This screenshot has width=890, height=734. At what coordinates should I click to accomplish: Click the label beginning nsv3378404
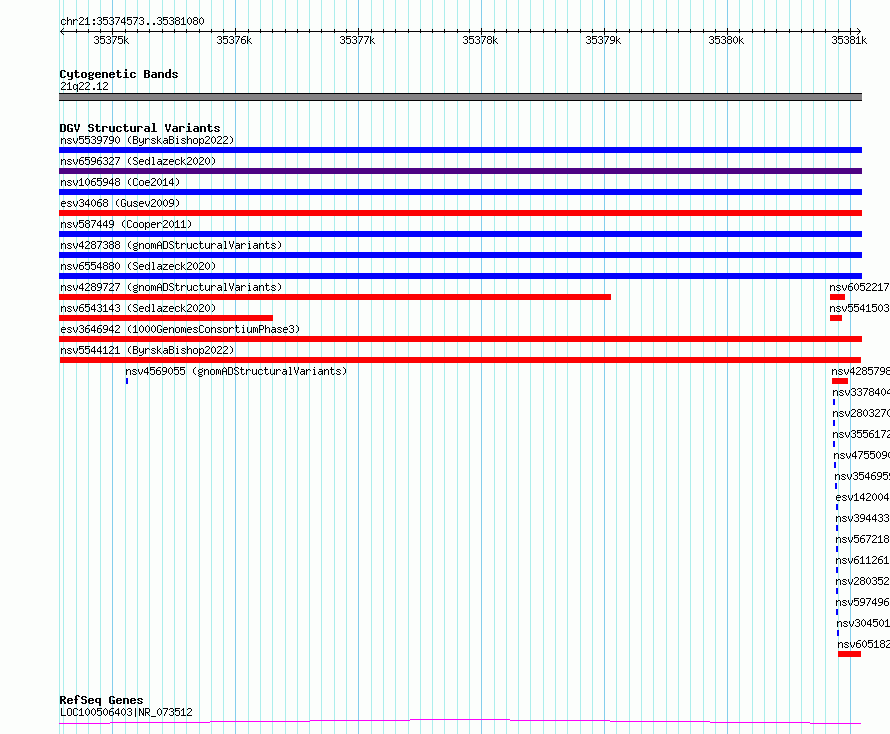(861, 392)
